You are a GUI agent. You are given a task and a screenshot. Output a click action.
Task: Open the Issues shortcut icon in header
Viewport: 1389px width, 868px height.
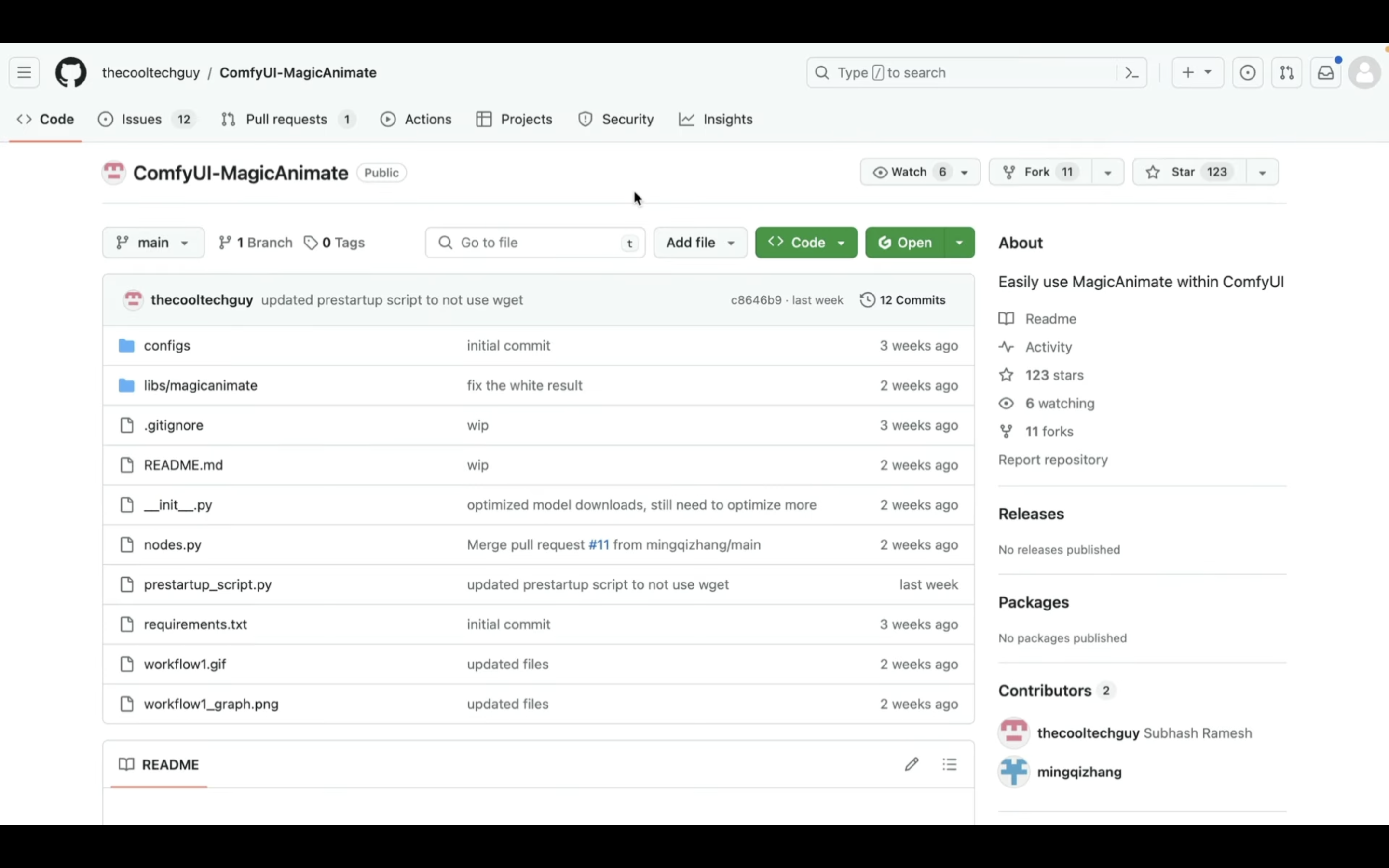click(x=1247, y=72)
